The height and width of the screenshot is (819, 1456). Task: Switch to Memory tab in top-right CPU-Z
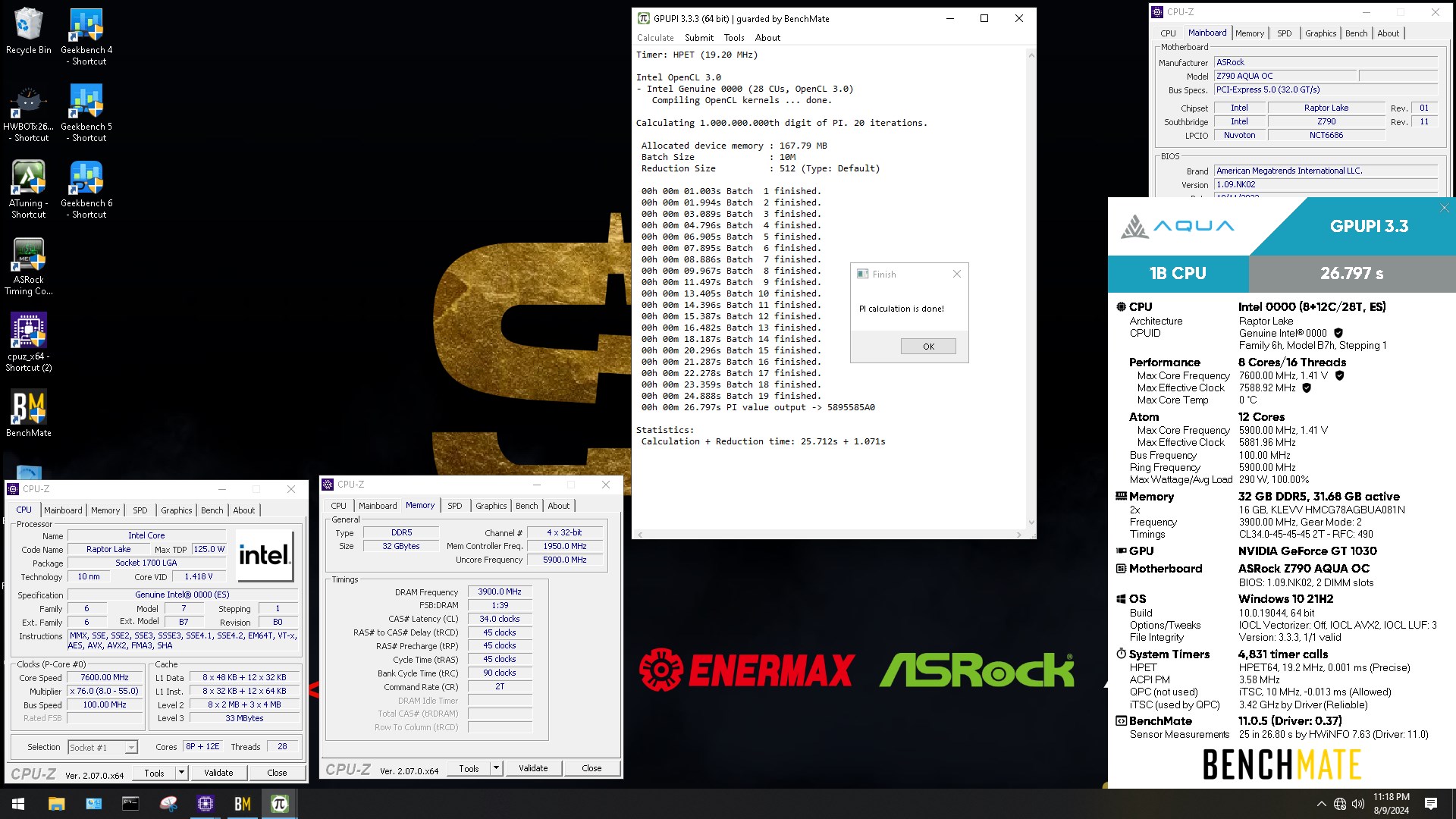point(1250,33)
